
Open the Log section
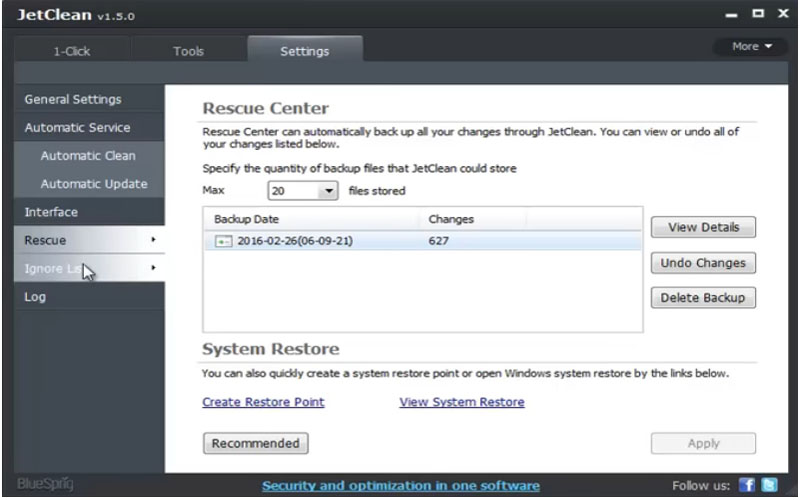click(x=89, y=296)
